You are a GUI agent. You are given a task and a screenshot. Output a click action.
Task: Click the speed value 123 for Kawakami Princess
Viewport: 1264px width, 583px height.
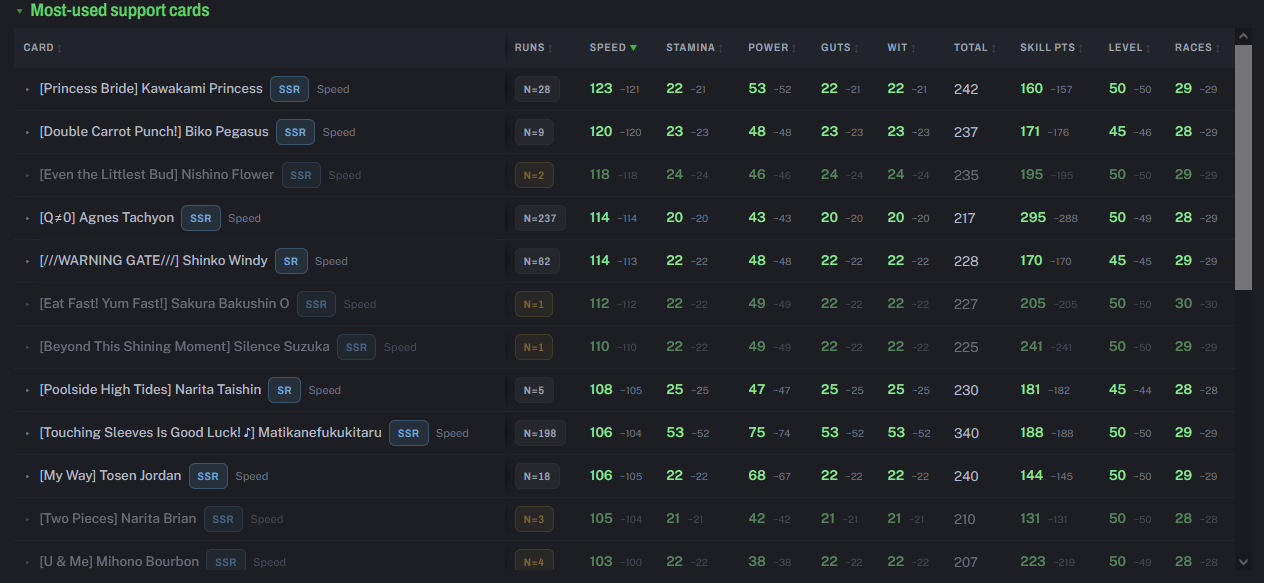tap(601, 89)
